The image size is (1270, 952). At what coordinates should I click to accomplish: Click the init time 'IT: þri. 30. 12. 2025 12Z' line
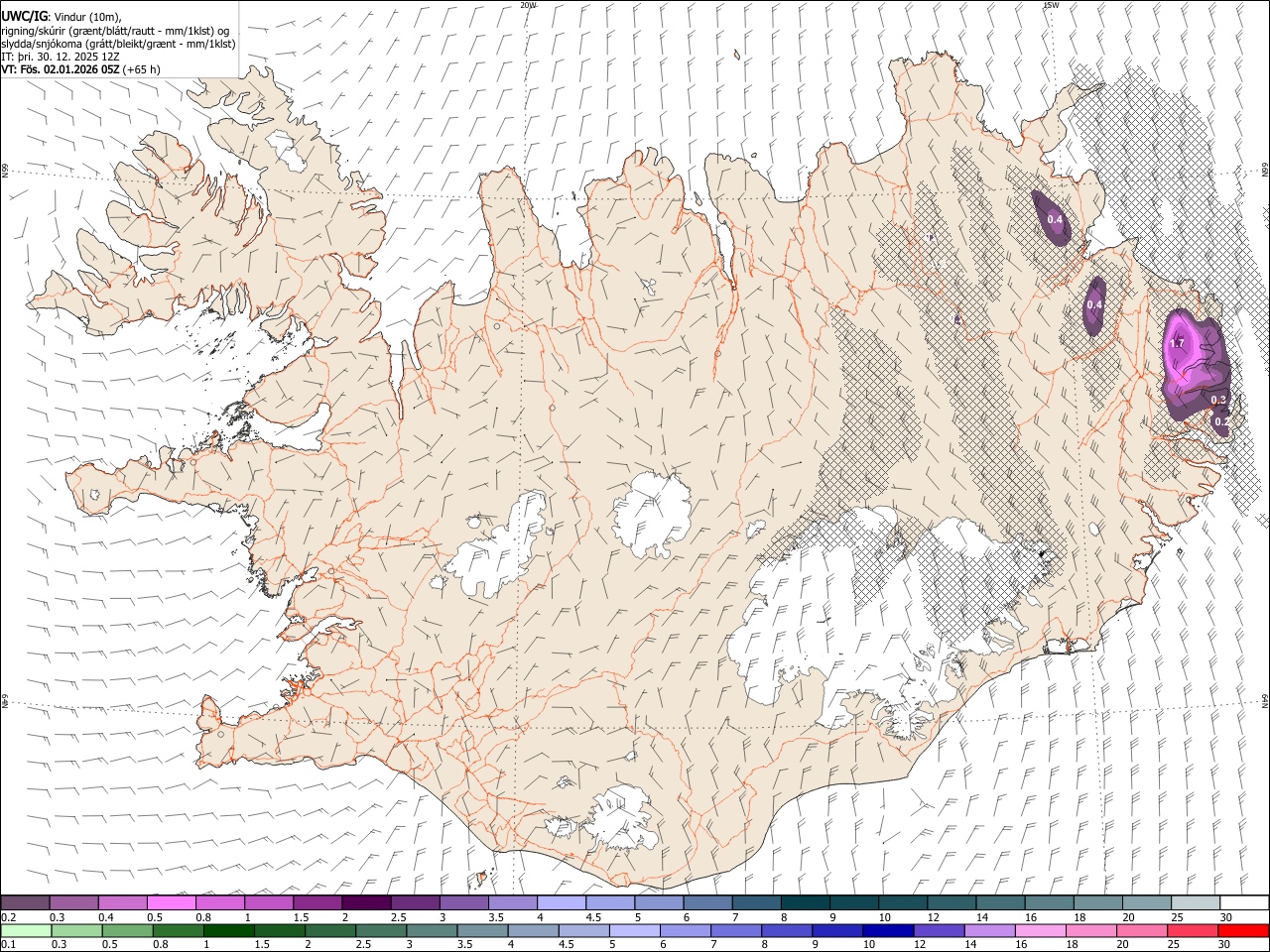tap(61, 57)
